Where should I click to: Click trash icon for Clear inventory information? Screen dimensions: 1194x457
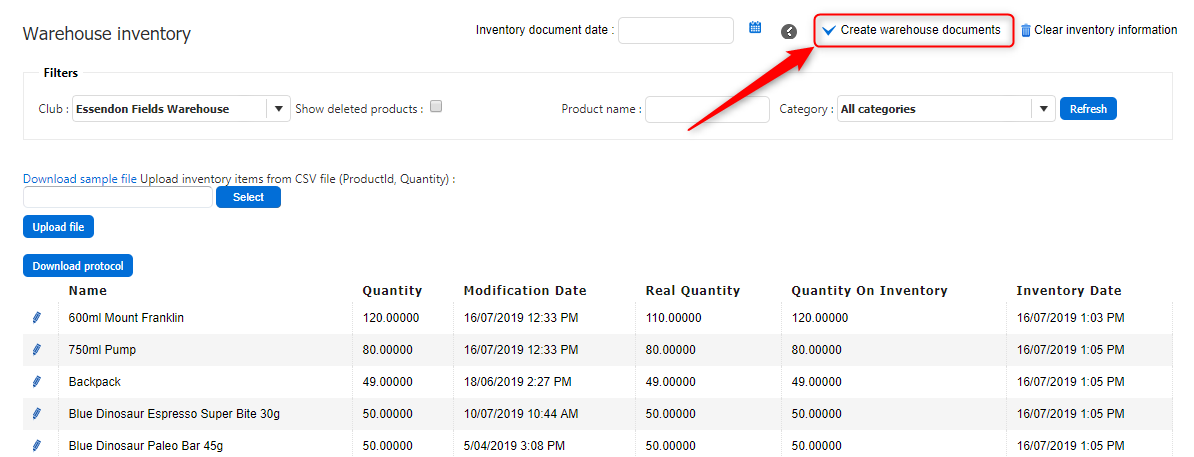click(1025, 31)
